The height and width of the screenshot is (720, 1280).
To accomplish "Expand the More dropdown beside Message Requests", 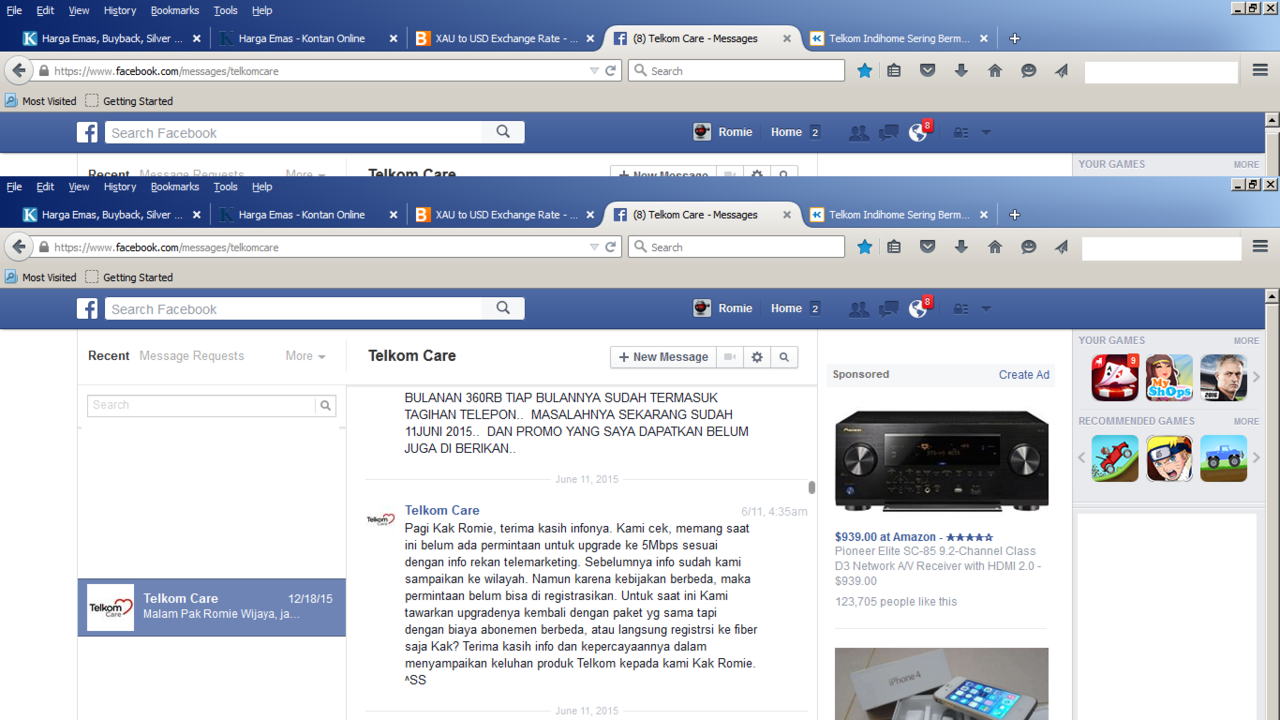I will point(305,356).
